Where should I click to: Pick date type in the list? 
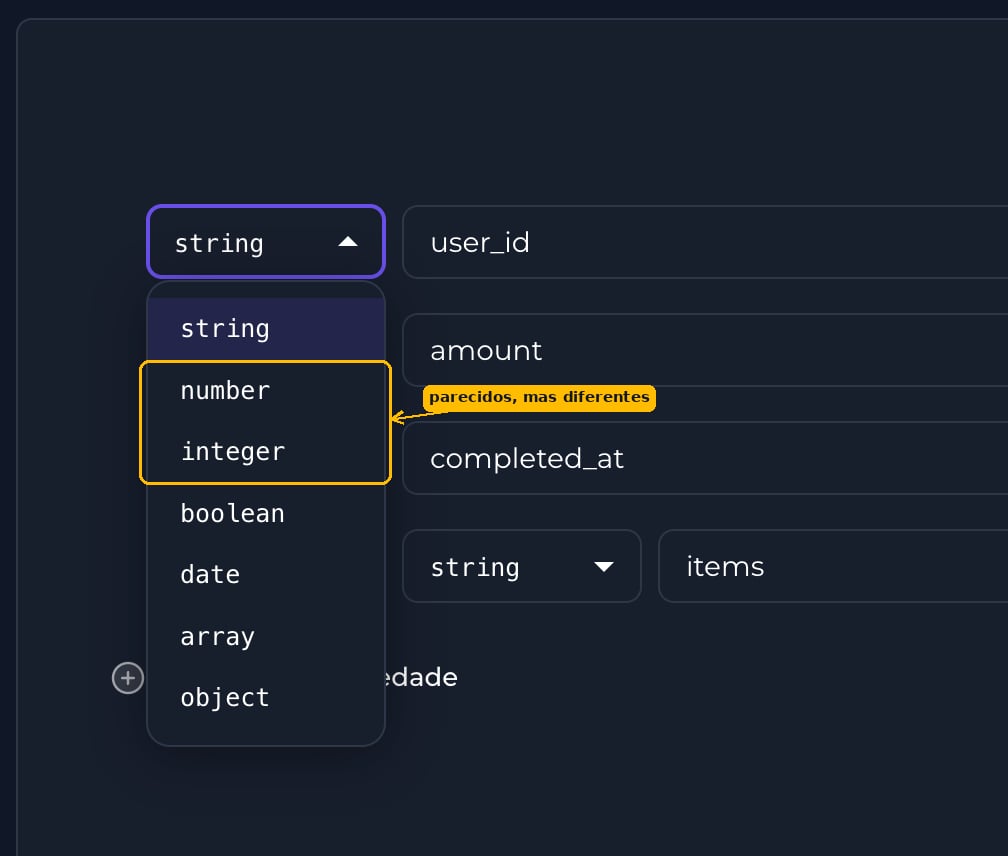point(266,575)
